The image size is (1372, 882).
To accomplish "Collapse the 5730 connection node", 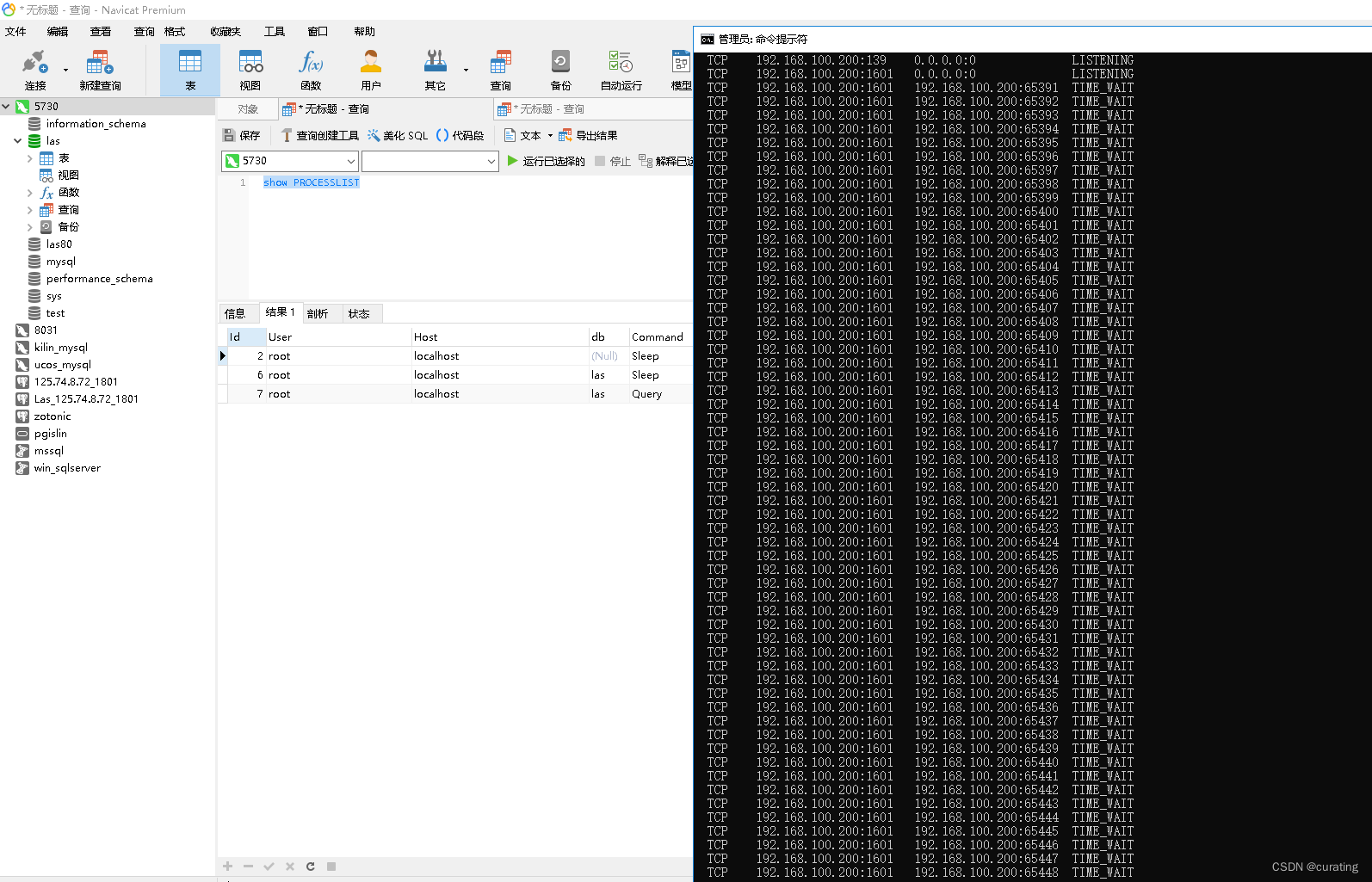I will [6, 107].
